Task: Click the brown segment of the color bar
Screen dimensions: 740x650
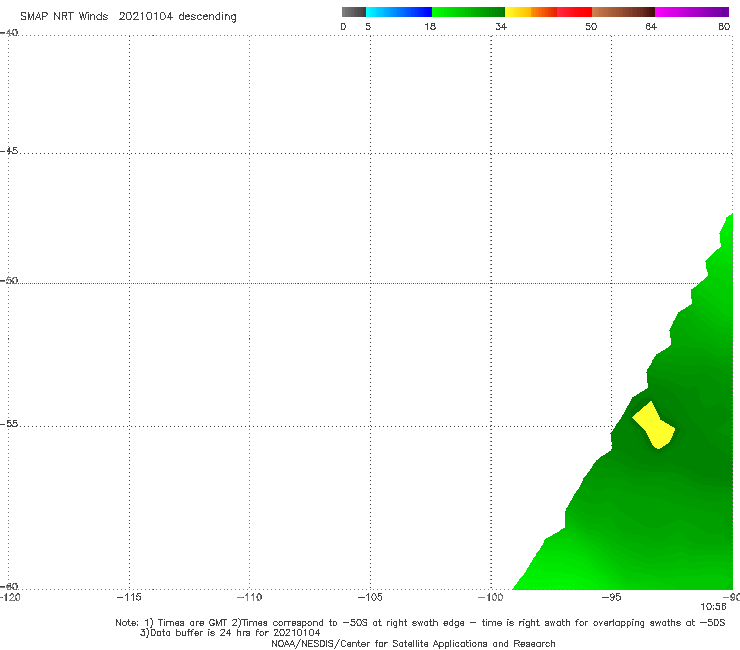Action: pyautogui.click(x=623, y=12)
